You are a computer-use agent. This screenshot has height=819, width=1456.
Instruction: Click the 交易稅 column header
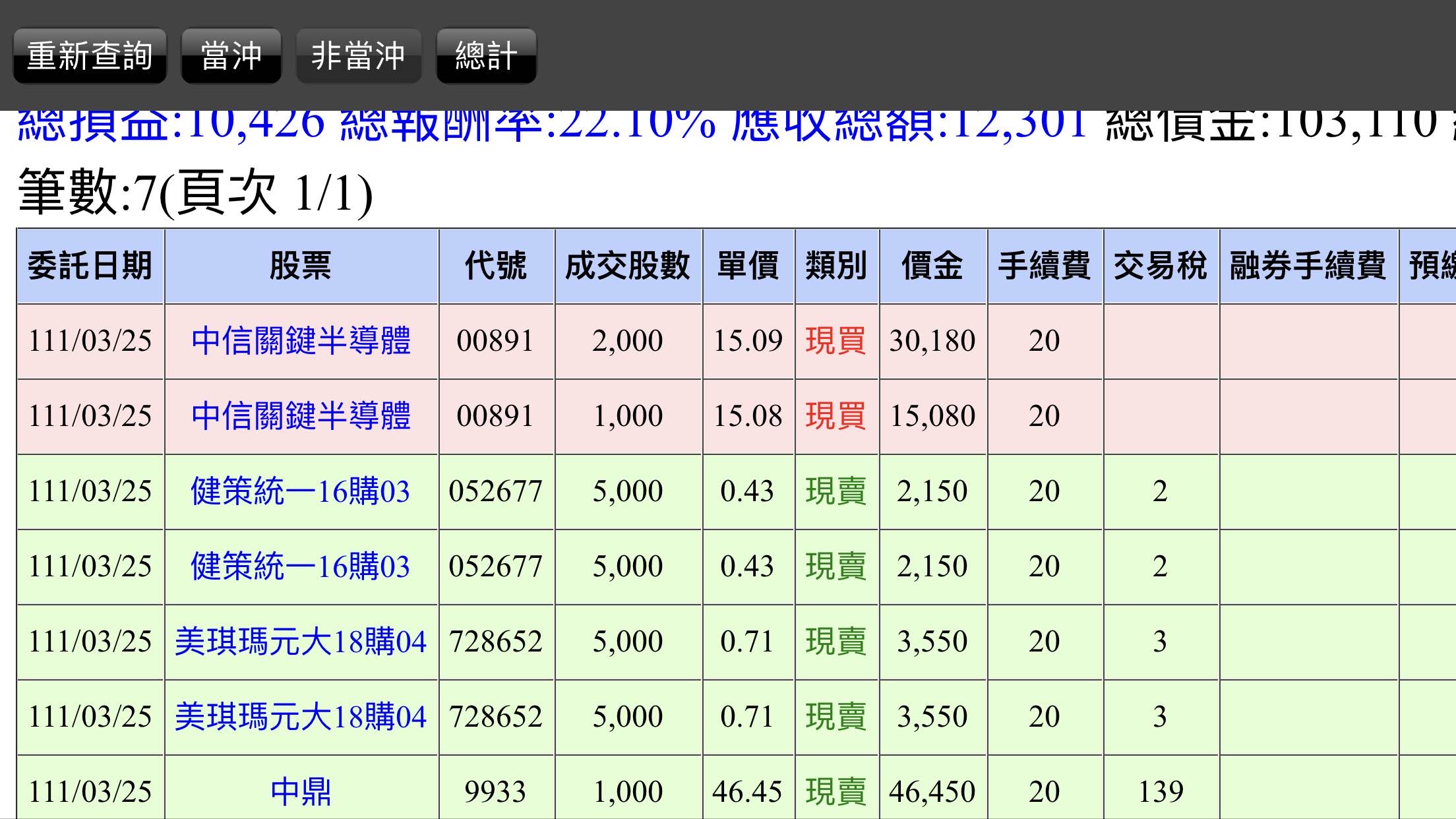pos(1160,266)
